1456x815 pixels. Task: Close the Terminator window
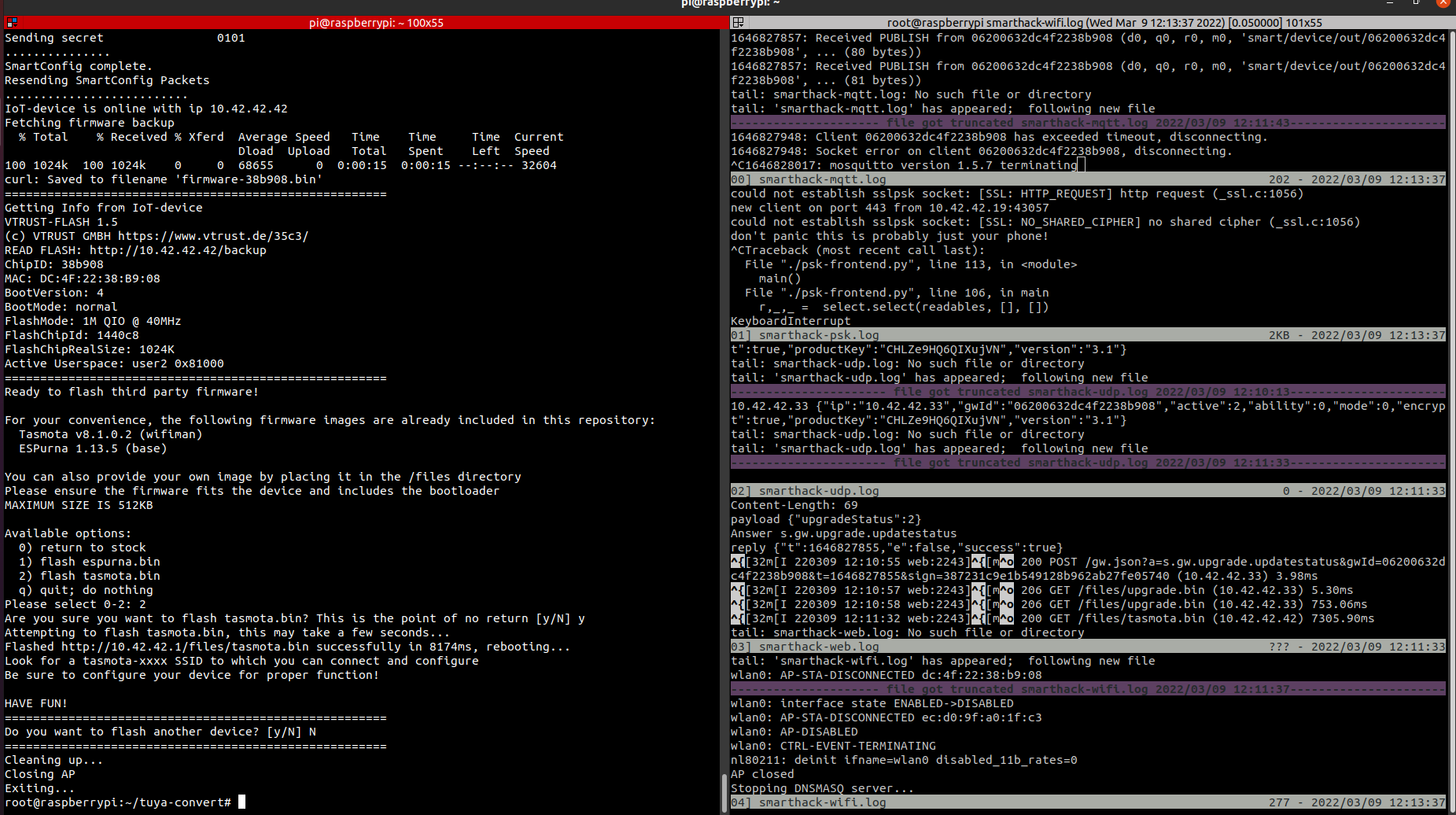coord(1443,3)
